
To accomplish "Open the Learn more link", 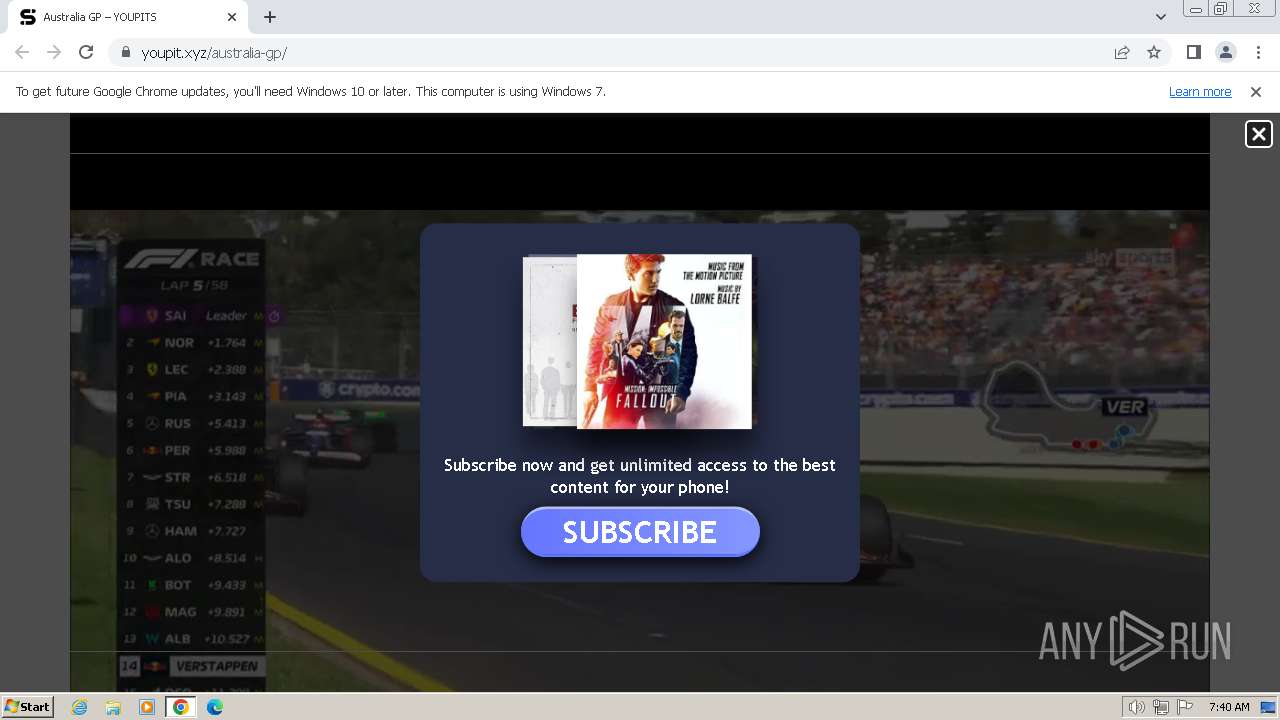I will coord(1200,91).
